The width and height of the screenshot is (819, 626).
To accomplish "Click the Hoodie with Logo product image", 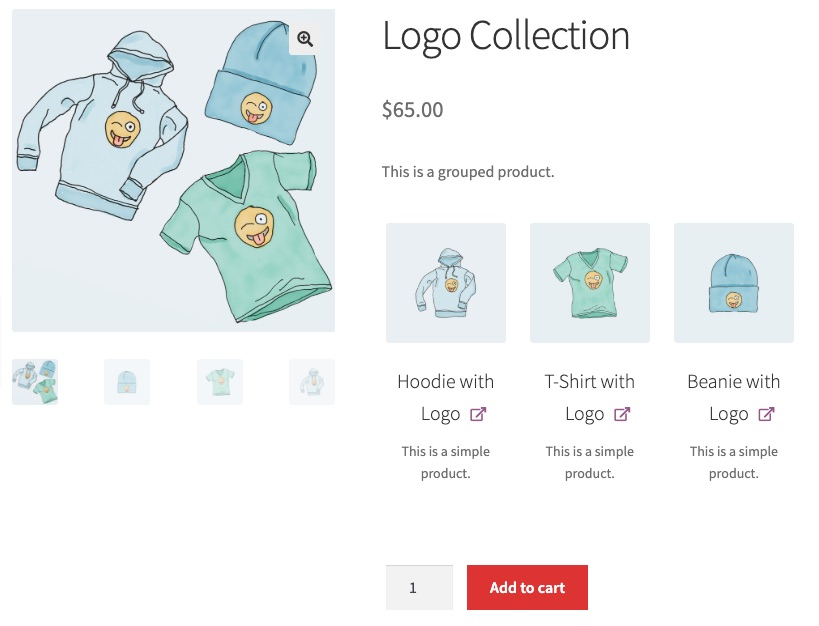I will [446, 283].
